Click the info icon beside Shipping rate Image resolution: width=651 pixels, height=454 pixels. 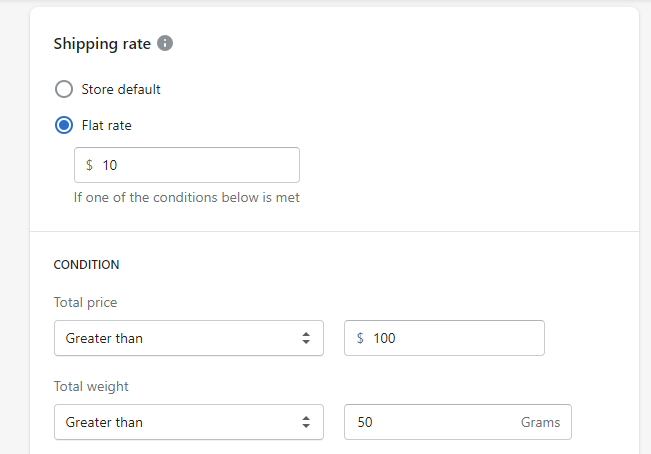click(165, 44)
